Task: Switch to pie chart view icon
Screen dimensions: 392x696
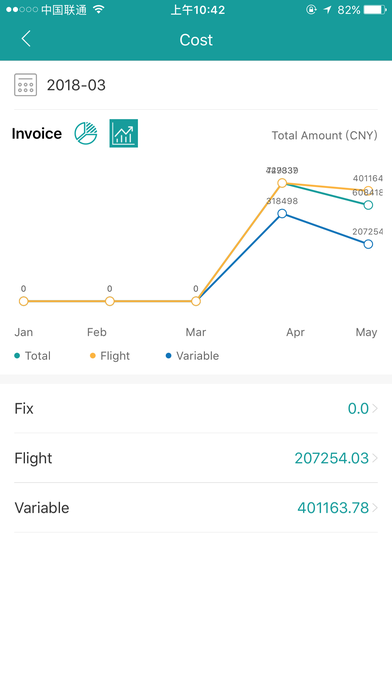Action: (86, 133)
